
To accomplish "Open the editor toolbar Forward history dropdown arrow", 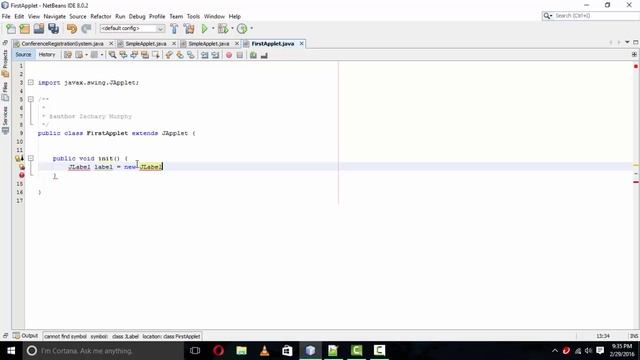I will click(x=102, y=55).
